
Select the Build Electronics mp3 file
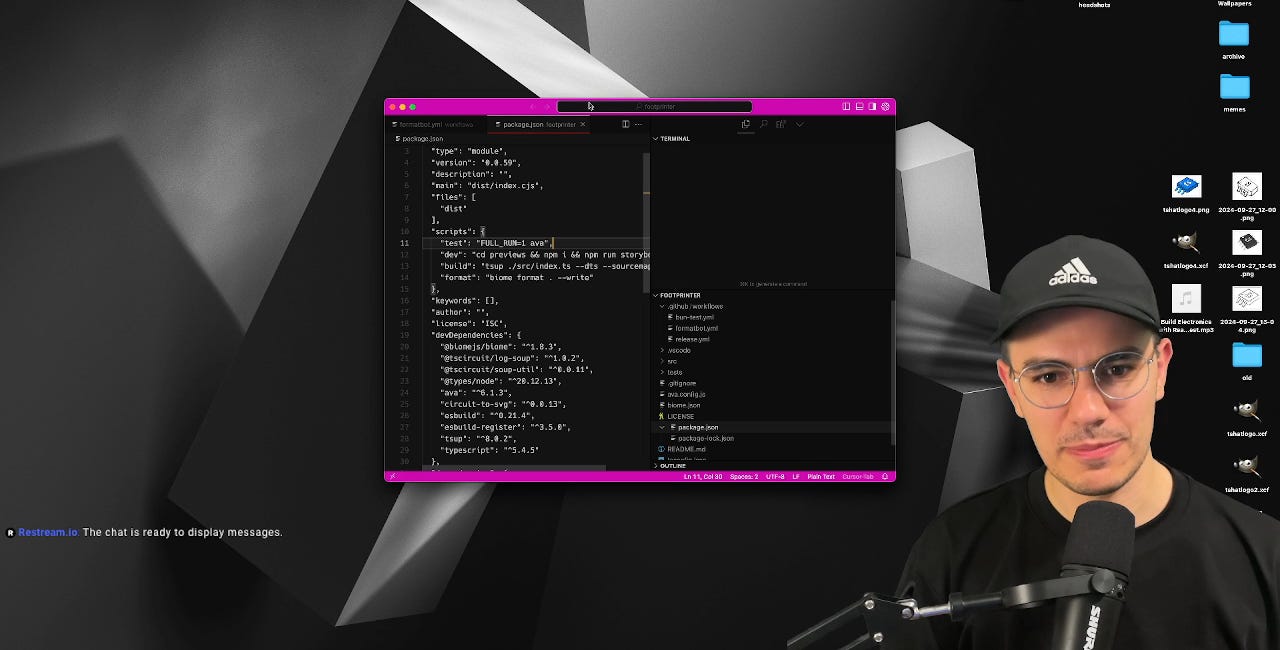(x=1186, y=309)
